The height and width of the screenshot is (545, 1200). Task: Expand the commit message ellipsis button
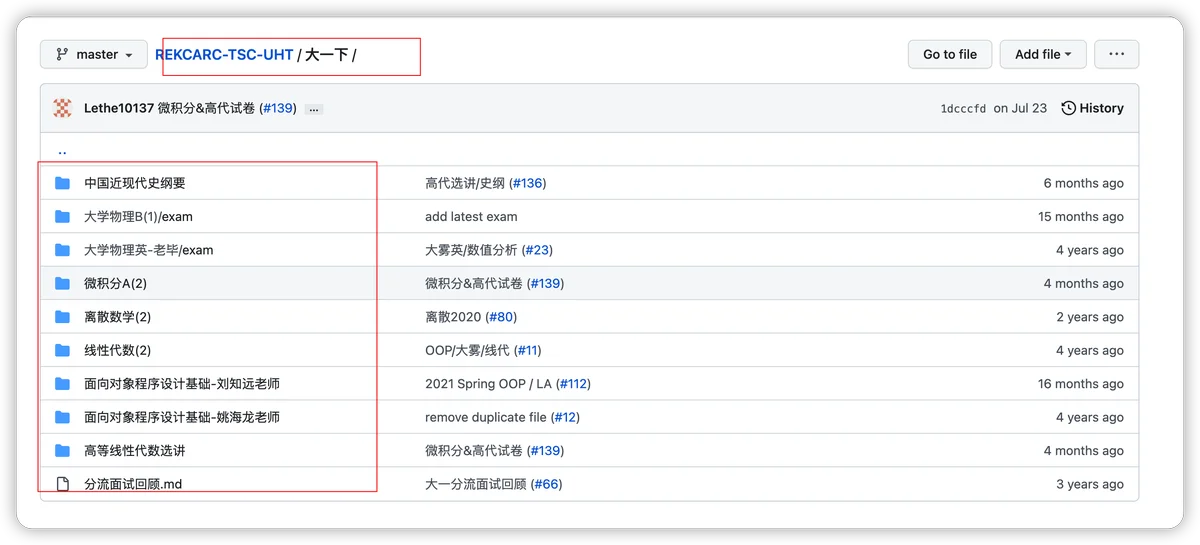314,109
